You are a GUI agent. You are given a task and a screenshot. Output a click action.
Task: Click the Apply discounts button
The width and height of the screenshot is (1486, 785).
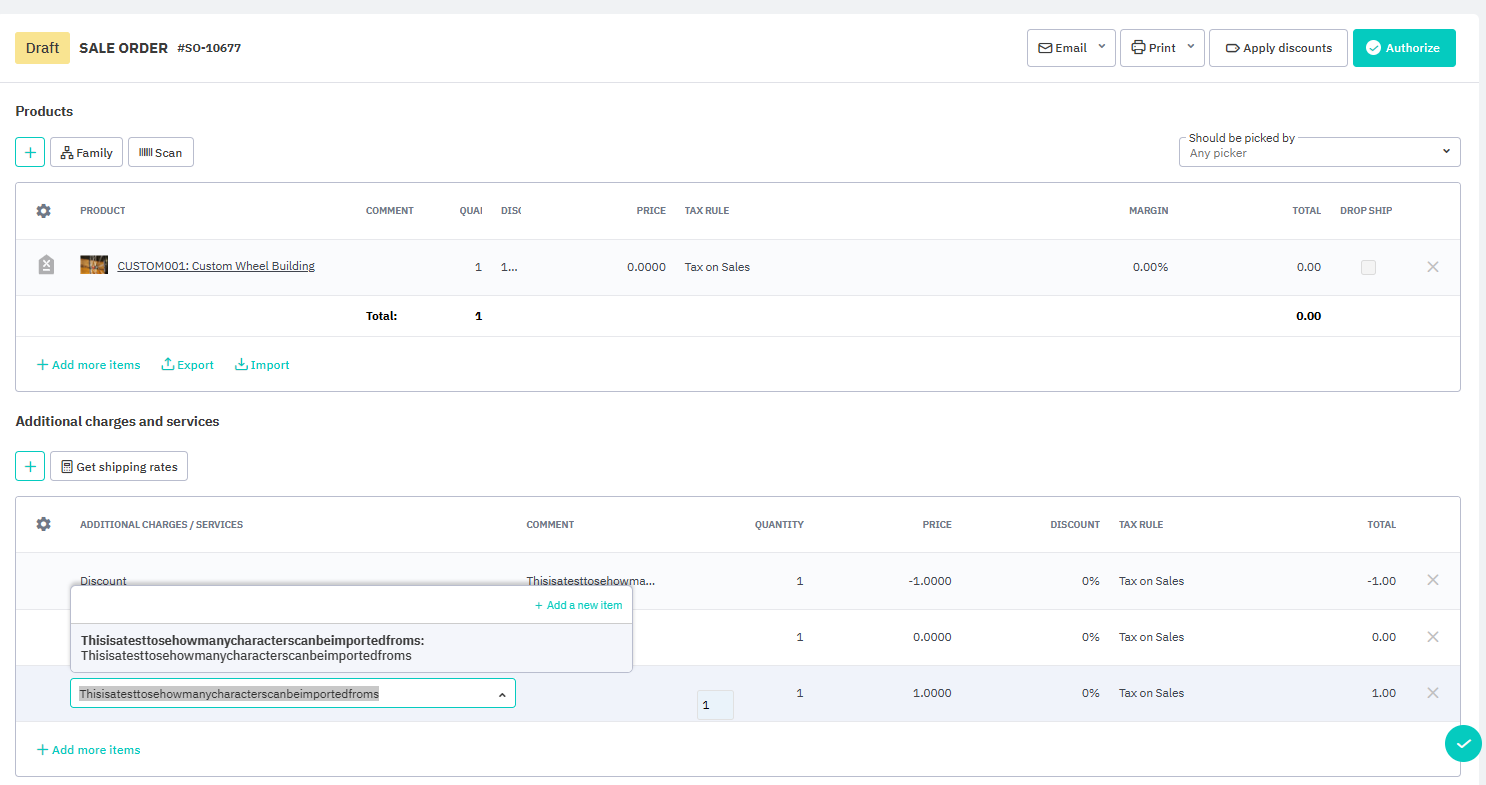point(1277,48)
